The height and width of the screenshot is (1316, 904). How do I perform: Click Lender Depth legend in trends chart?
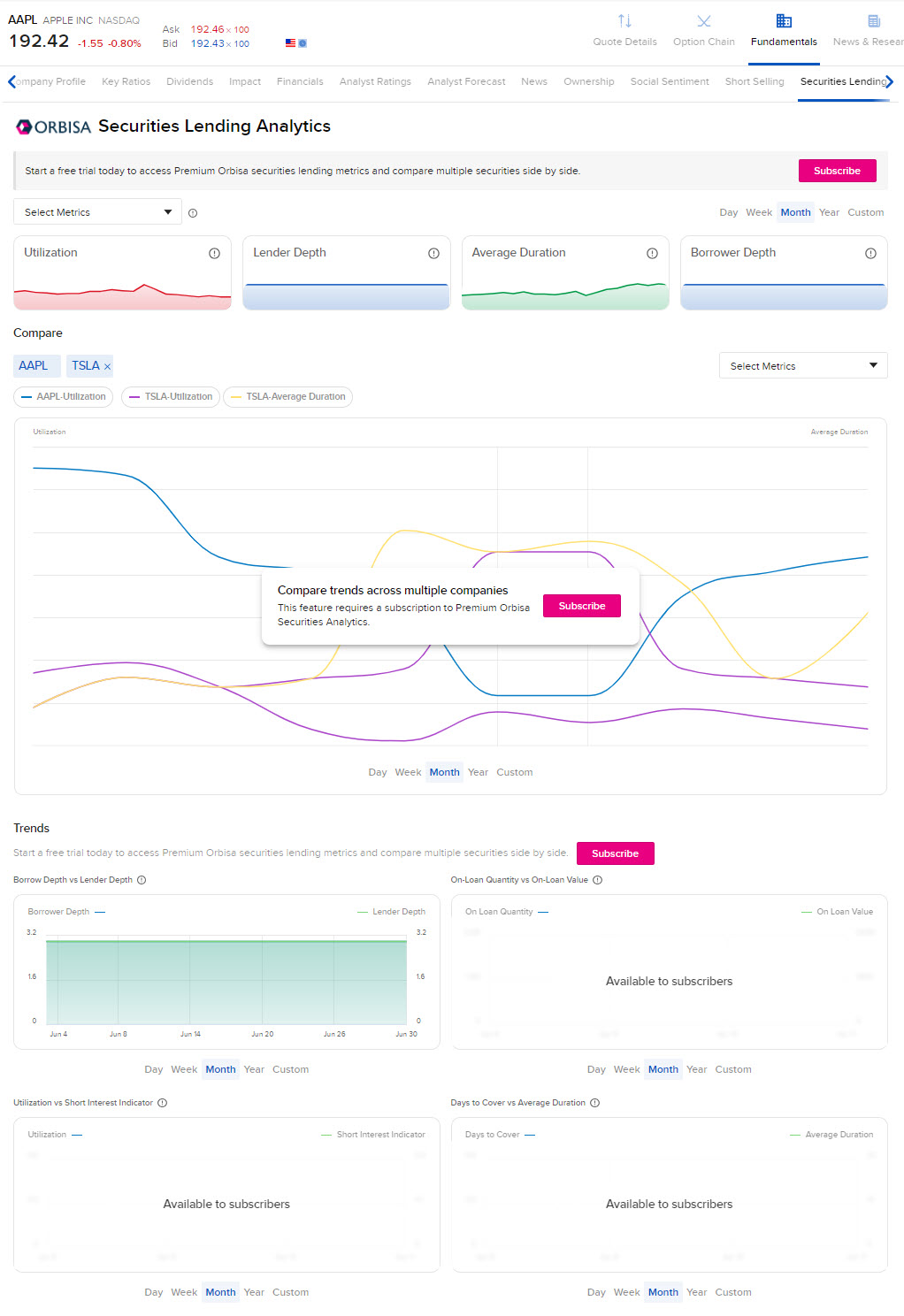pyautogui.click(x=391, y=912)
